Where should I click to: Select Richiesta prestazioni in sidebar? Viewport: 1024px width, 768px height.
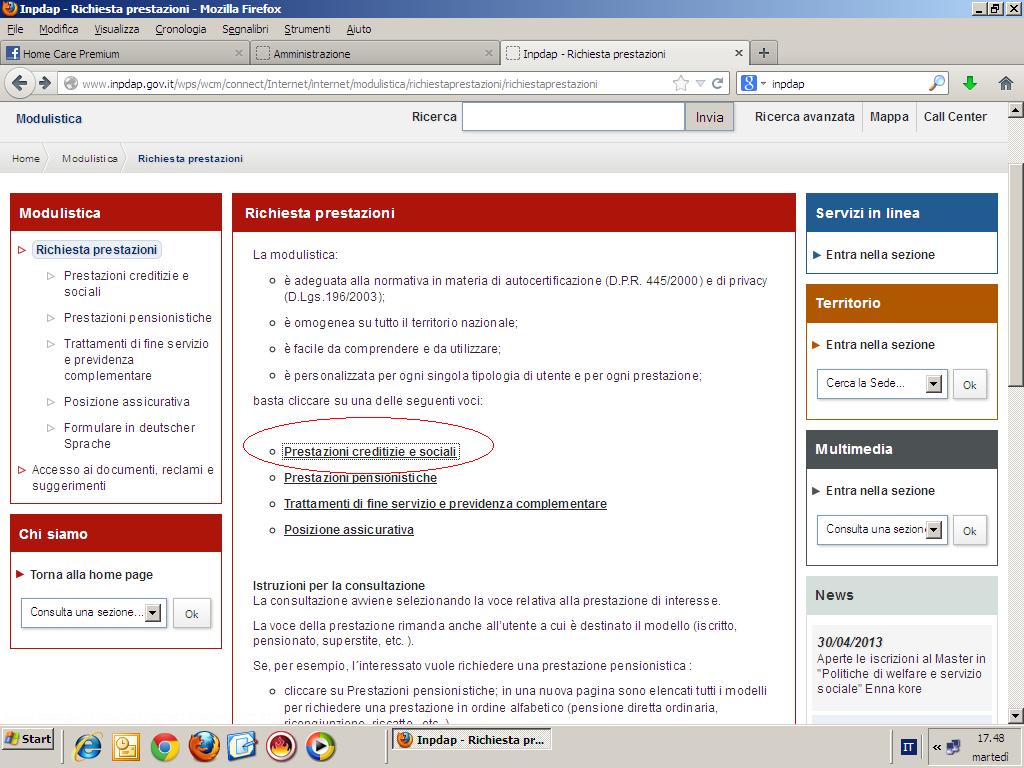coord(96,249)
